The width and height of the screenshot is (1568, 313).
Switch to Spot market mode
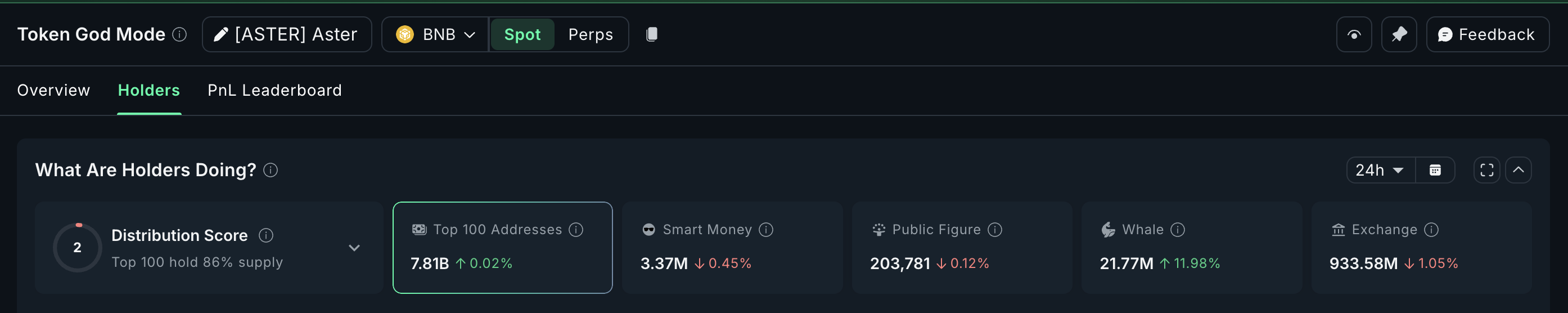[x=522, y=34]
